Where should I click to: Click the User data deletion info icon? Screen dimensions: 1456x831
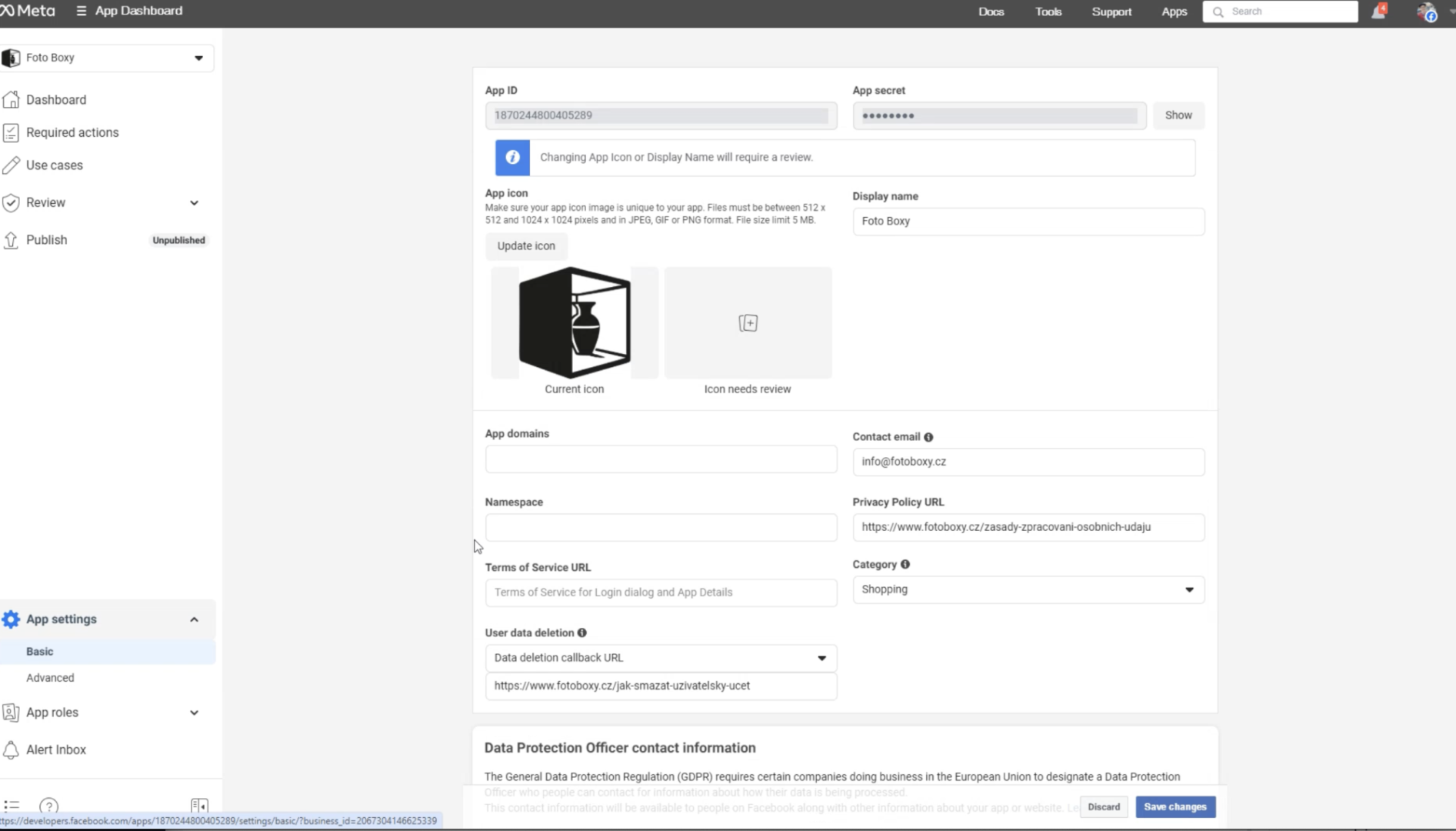tap(582, 633)
